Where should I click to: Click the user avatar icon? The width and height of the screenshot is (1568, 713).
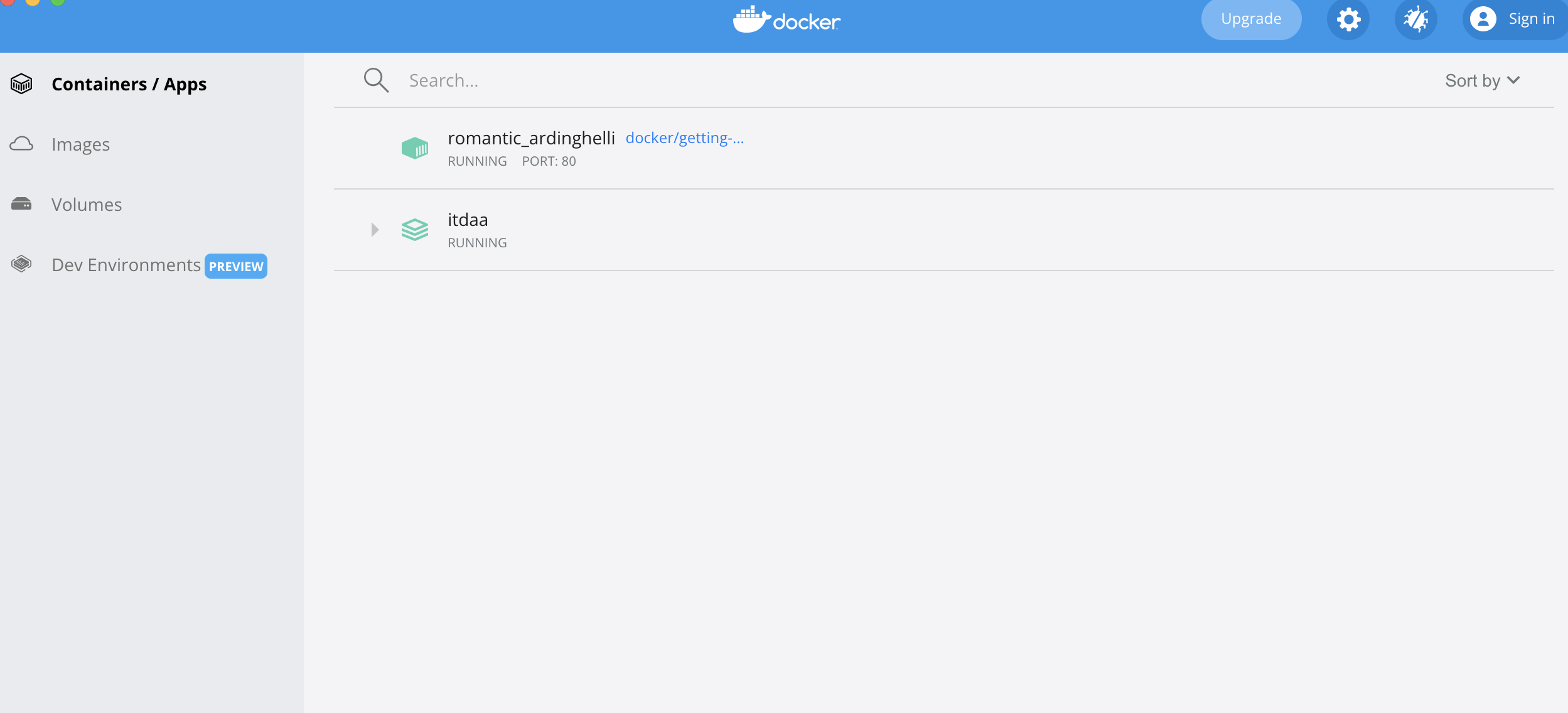(1483, 19)
